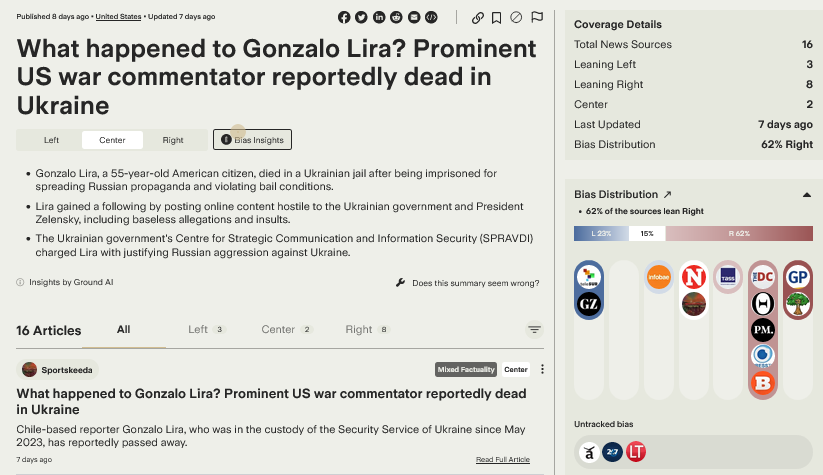Open the Sportskeeda article headline
Viewport: 823px width, 475px height.
coord(271,402)
